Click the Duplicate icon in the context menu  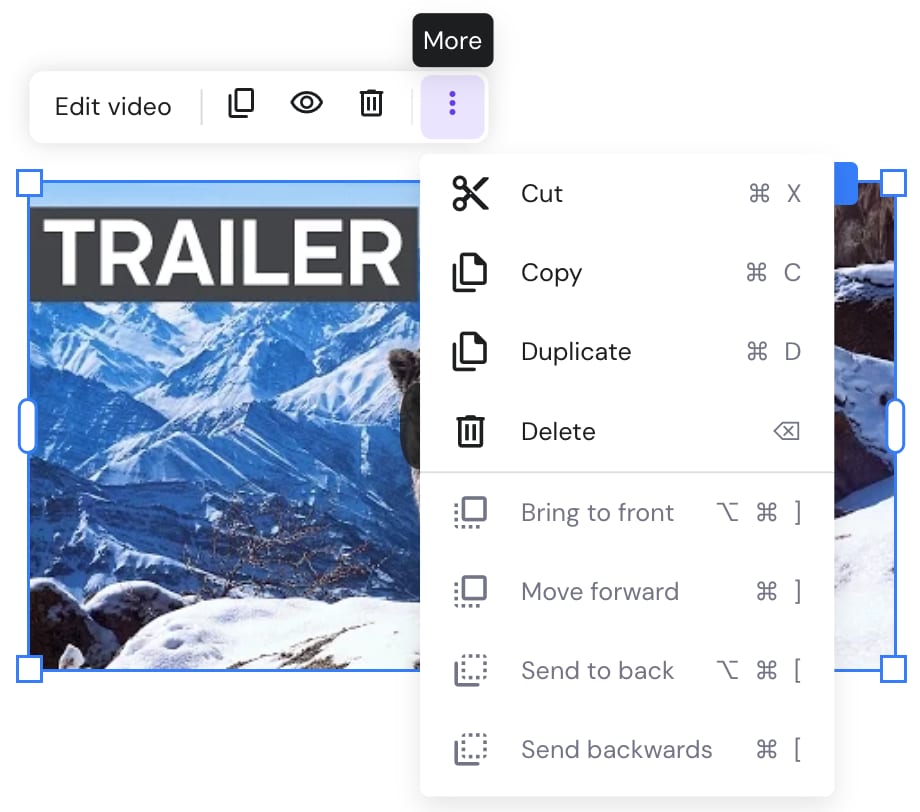471,352
